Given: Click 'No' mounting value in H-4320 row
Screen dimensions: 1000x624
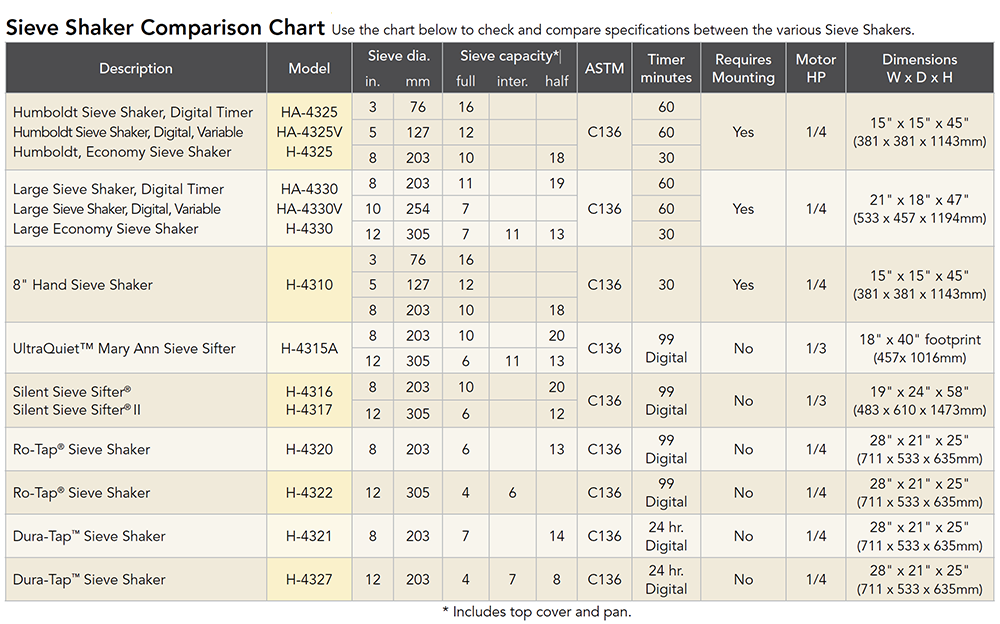Looking at the screenshot, I should click(743, 450).
